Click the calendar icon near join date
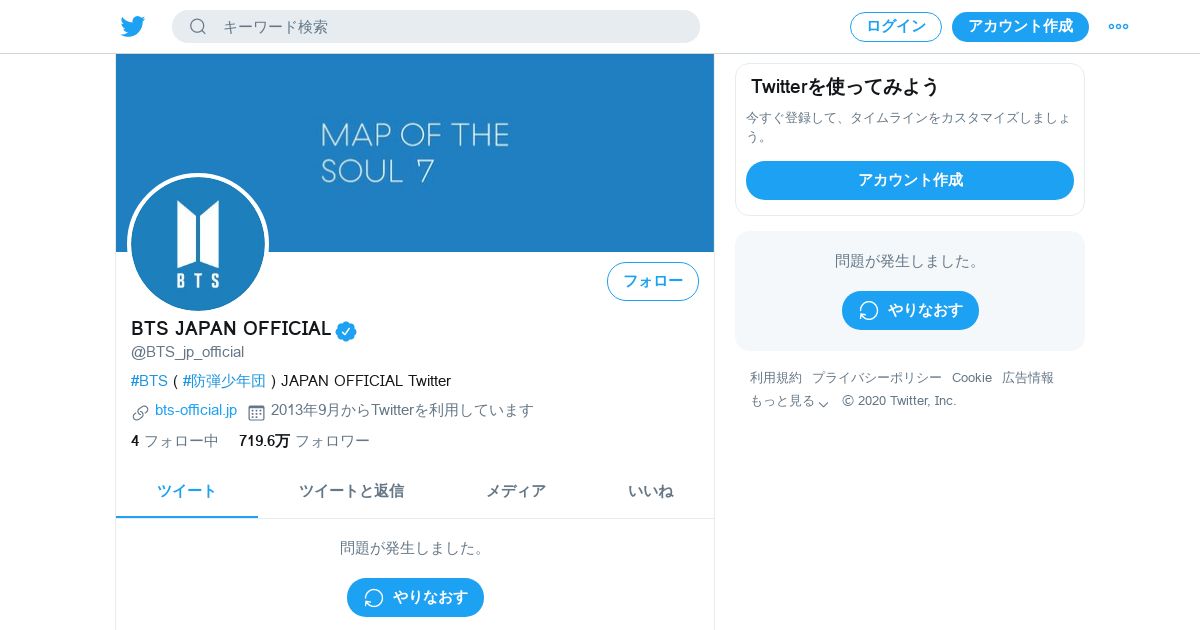Image resolution: width=1200 pixels, height=630 pixels. [256, 412]
